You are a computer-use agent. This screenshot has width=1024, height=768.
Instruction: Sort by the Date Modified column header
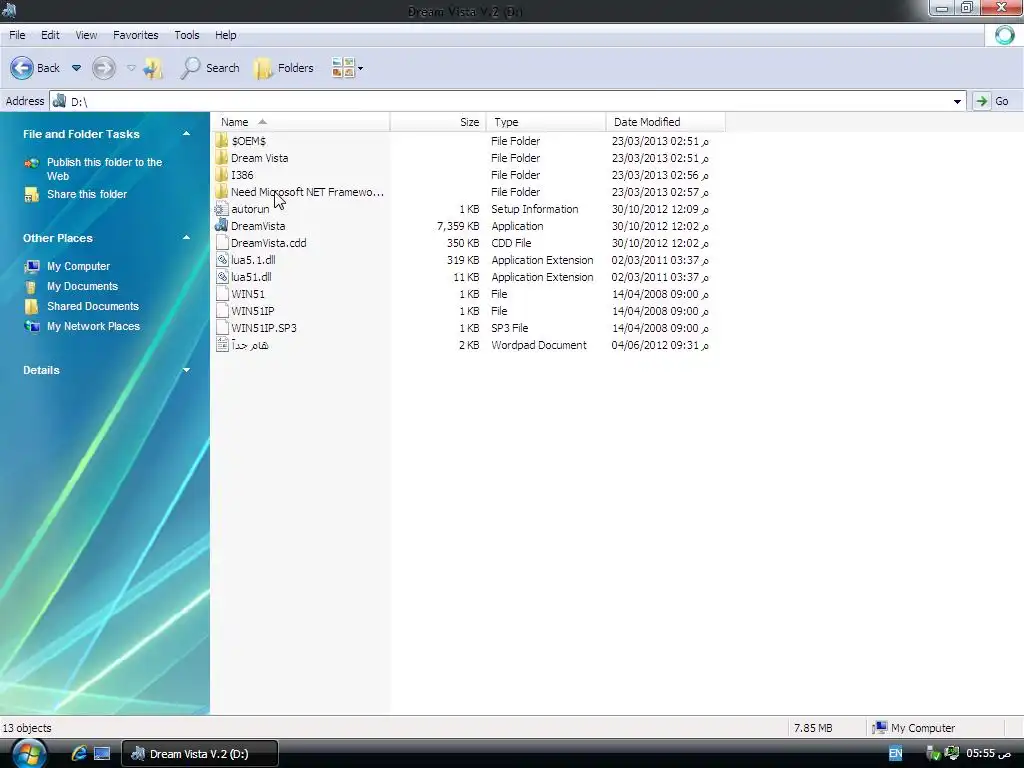(x=665, y=122)
